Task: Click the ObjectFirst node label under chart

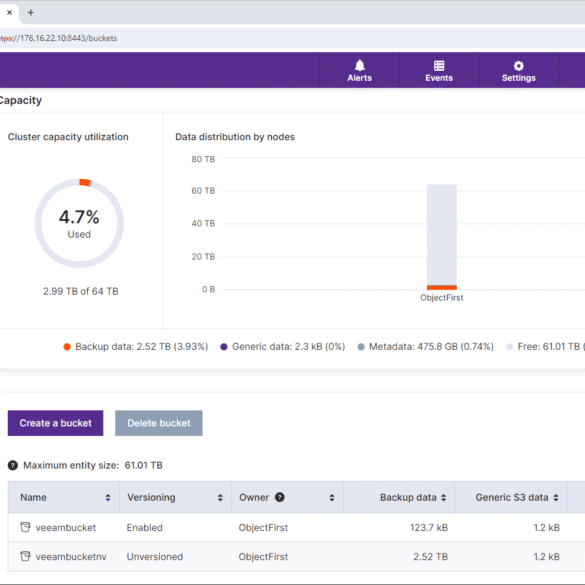Action: click(441, 298)
